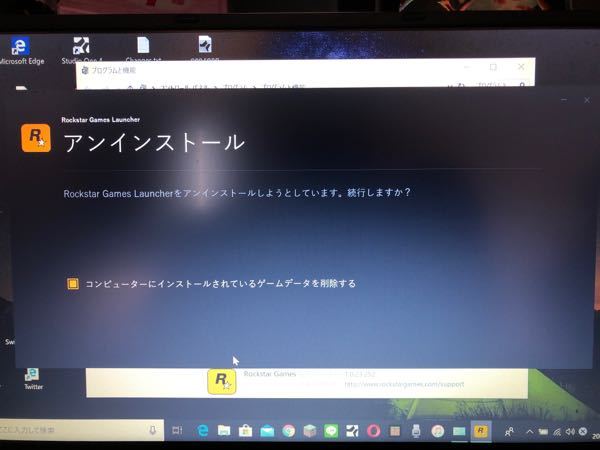This screenshot has height=450, width=600.
Task: Tick the delete installed game data checkbox
Action: tap(73, 284)
